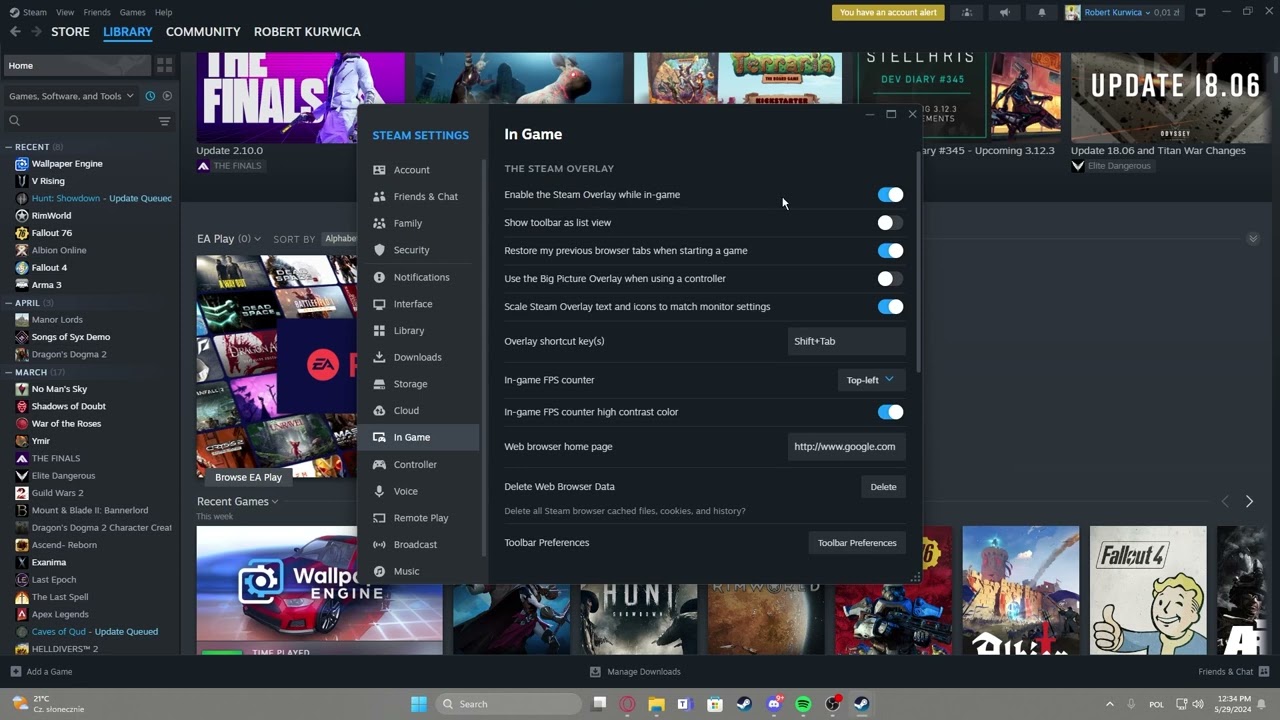Select the Downloads settings icon
Viewport: 1280px width, 720px height.
tap(379, 357)
